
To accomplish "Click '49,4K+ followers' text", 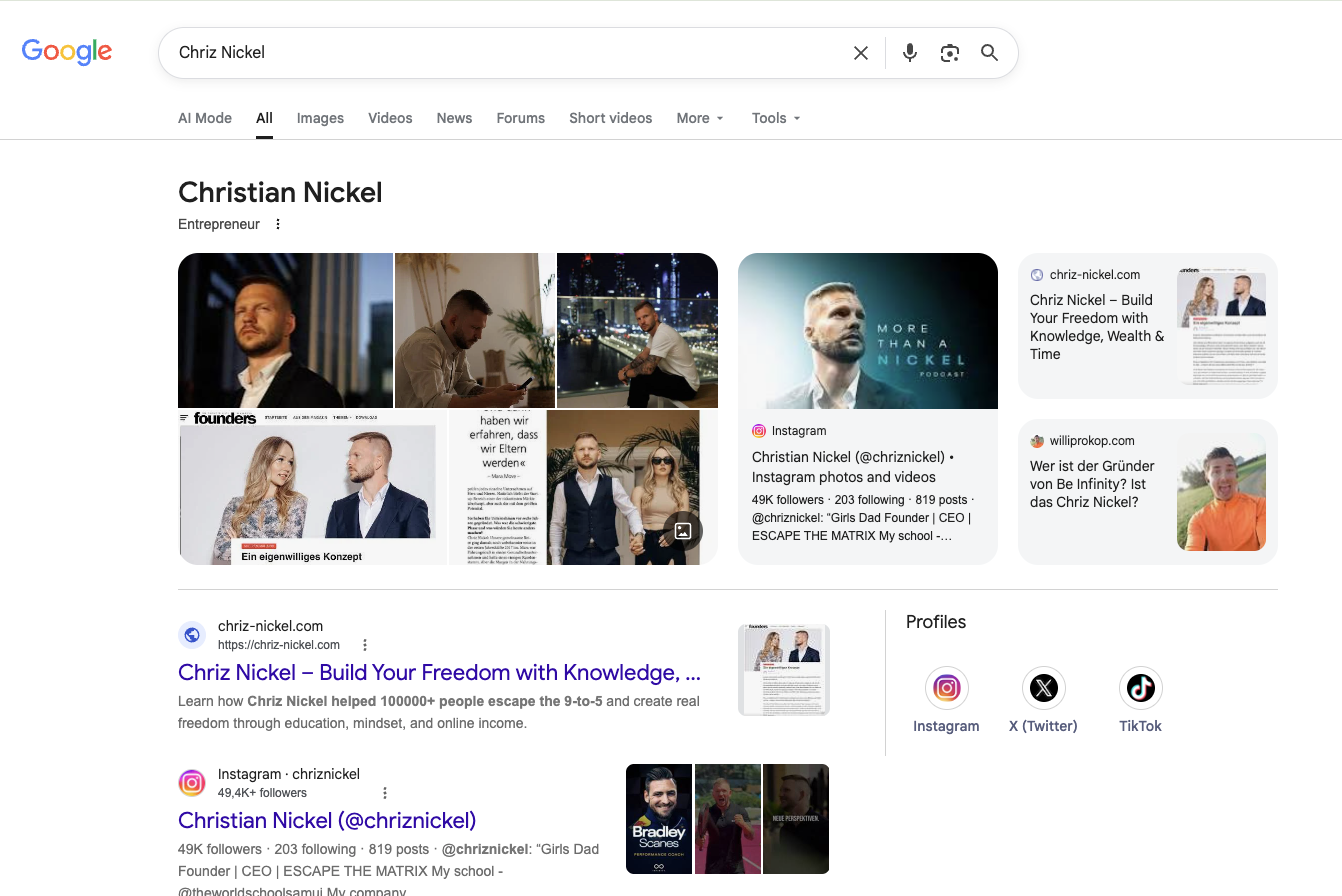I will coord(262,793).
